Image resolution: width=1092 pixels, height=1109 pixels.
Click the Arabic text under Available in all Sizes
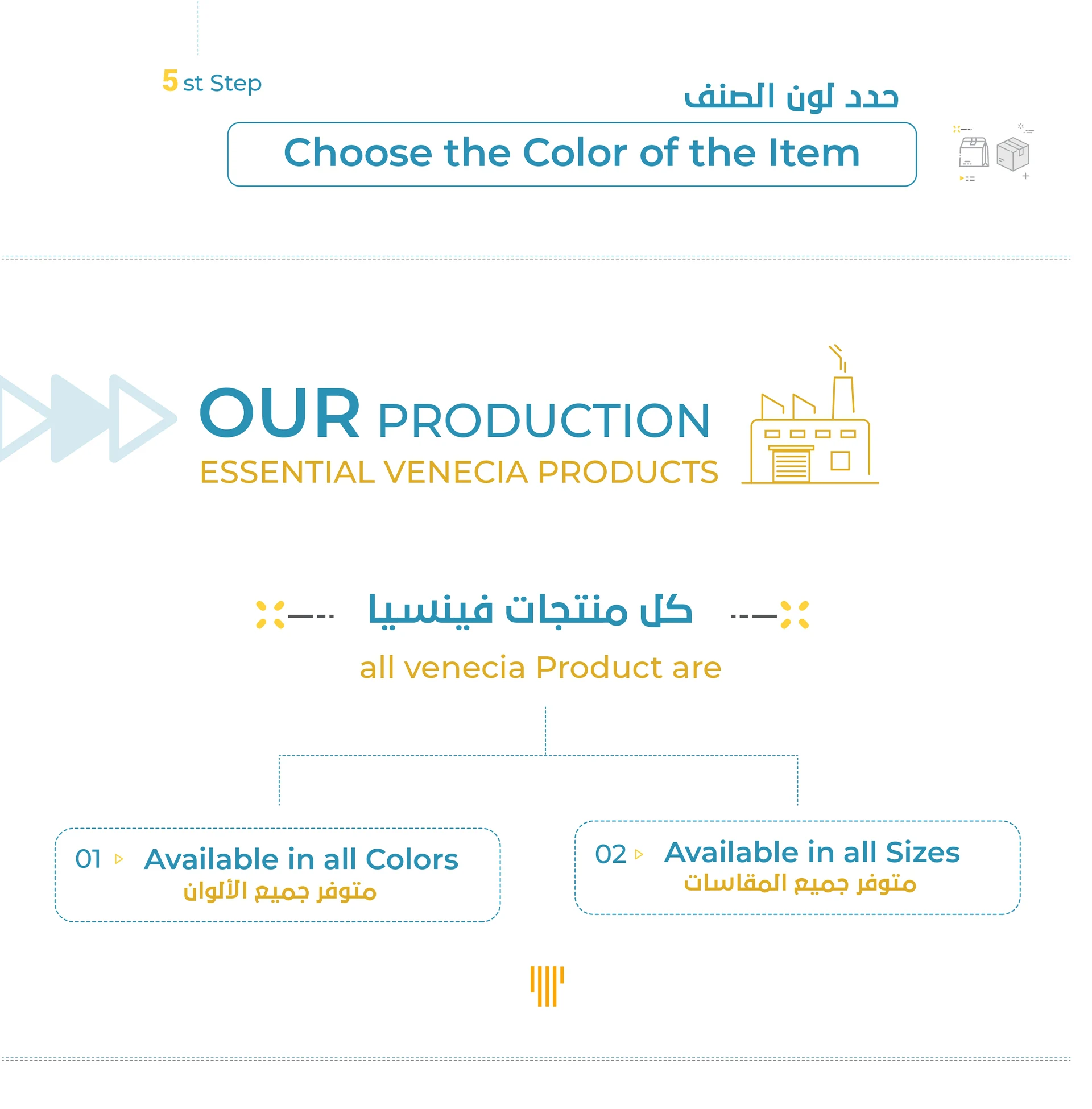click(800, 883)
